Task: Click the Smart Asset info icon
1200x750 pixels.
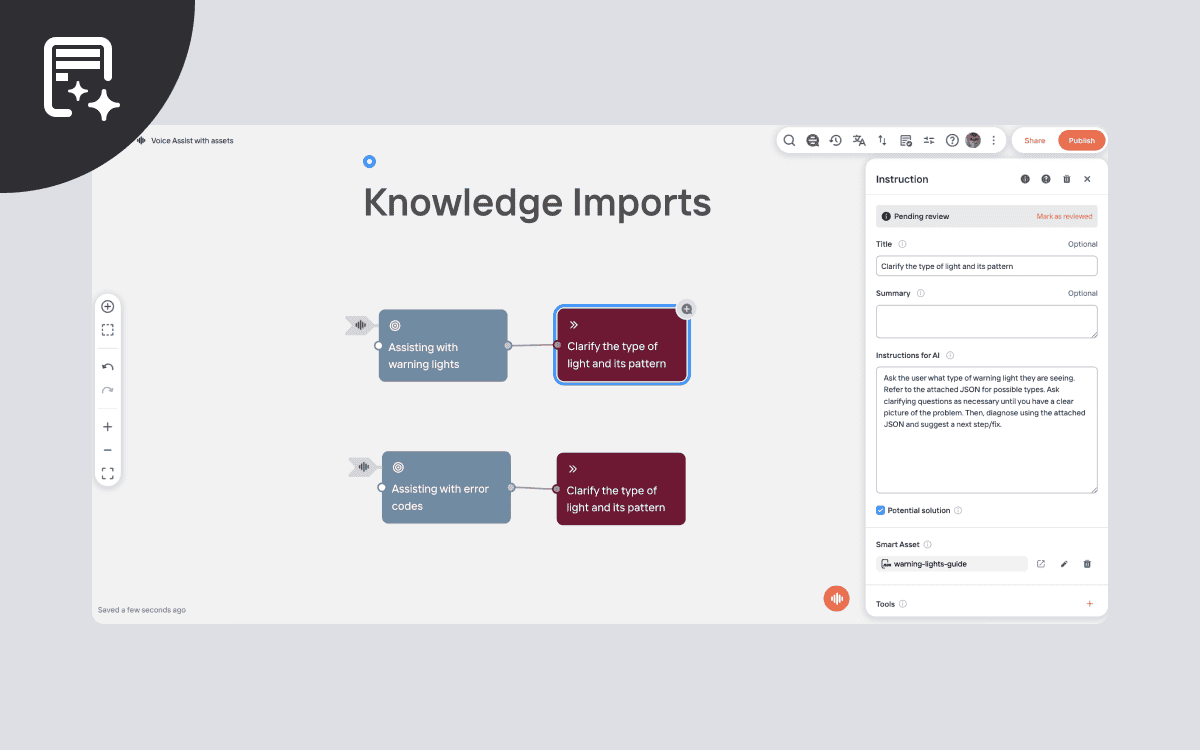Action: (927, 545)
